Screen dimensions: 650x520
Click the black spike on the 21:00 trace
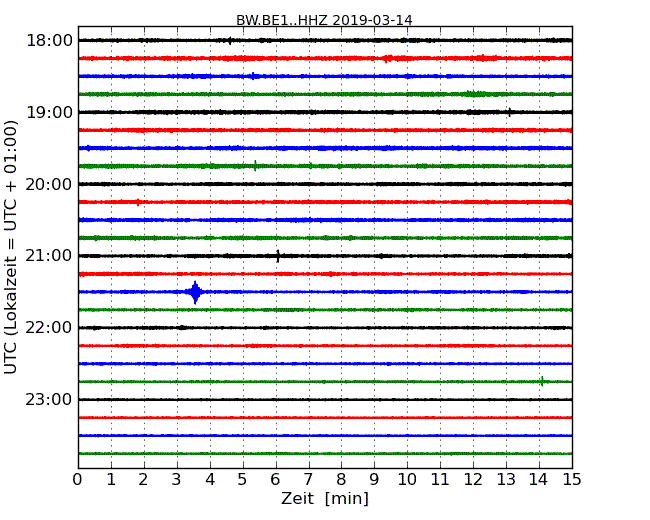point(278,256)
